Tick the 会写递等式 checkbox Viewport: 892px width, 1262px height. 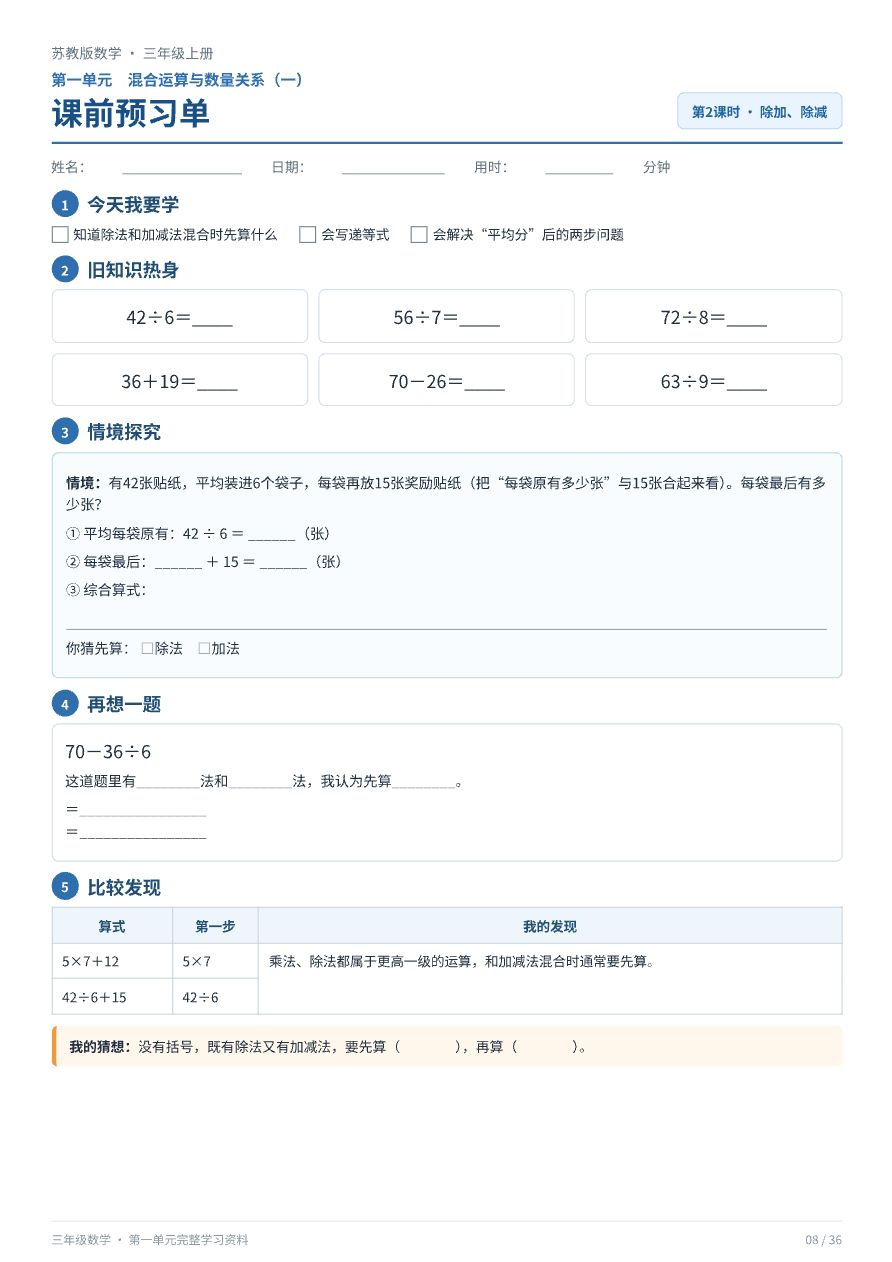pos(308,235)
